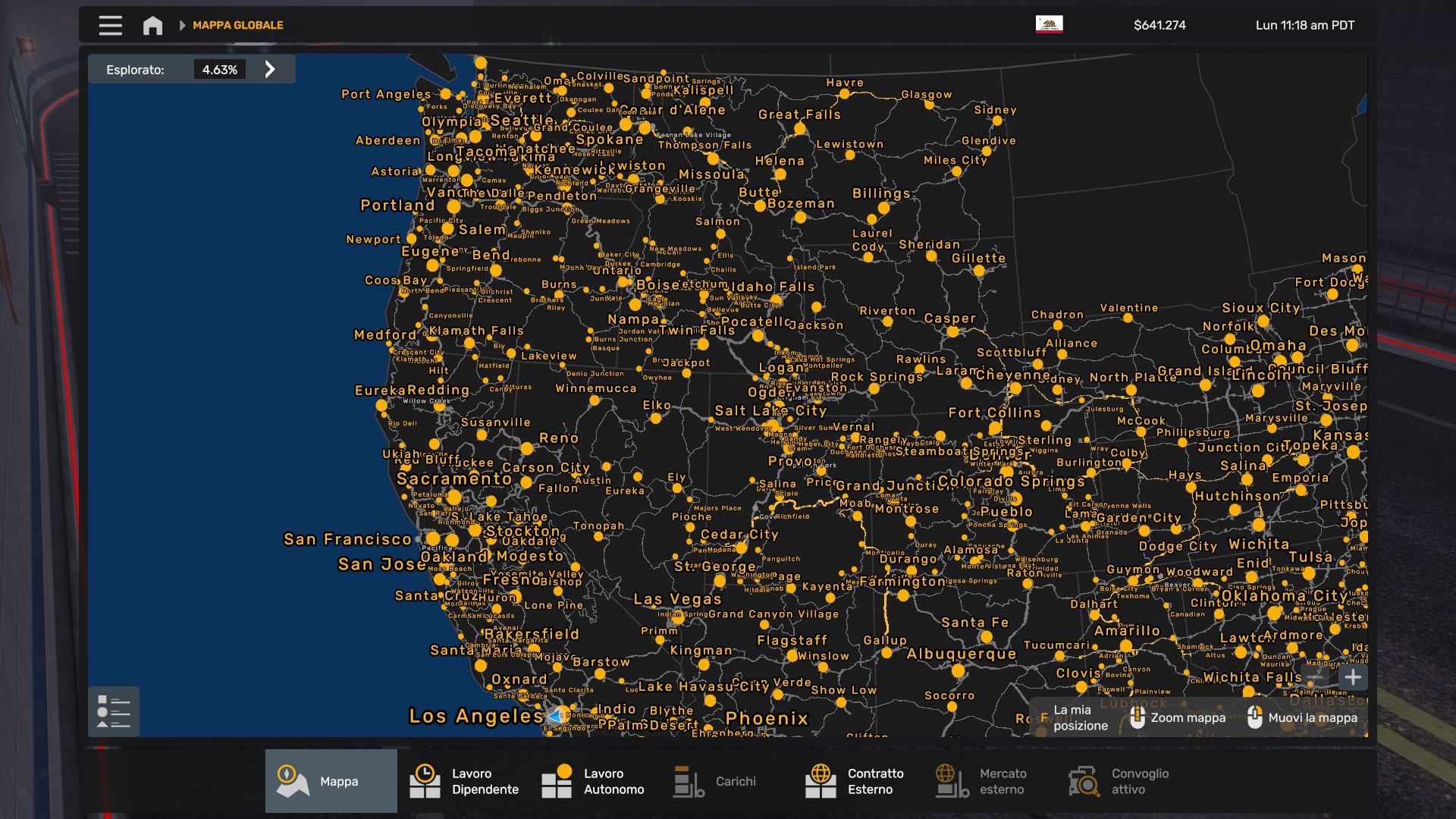
Task: Select Los Angeles on the map
Action: pyautogui.click(x=476, y=716)
